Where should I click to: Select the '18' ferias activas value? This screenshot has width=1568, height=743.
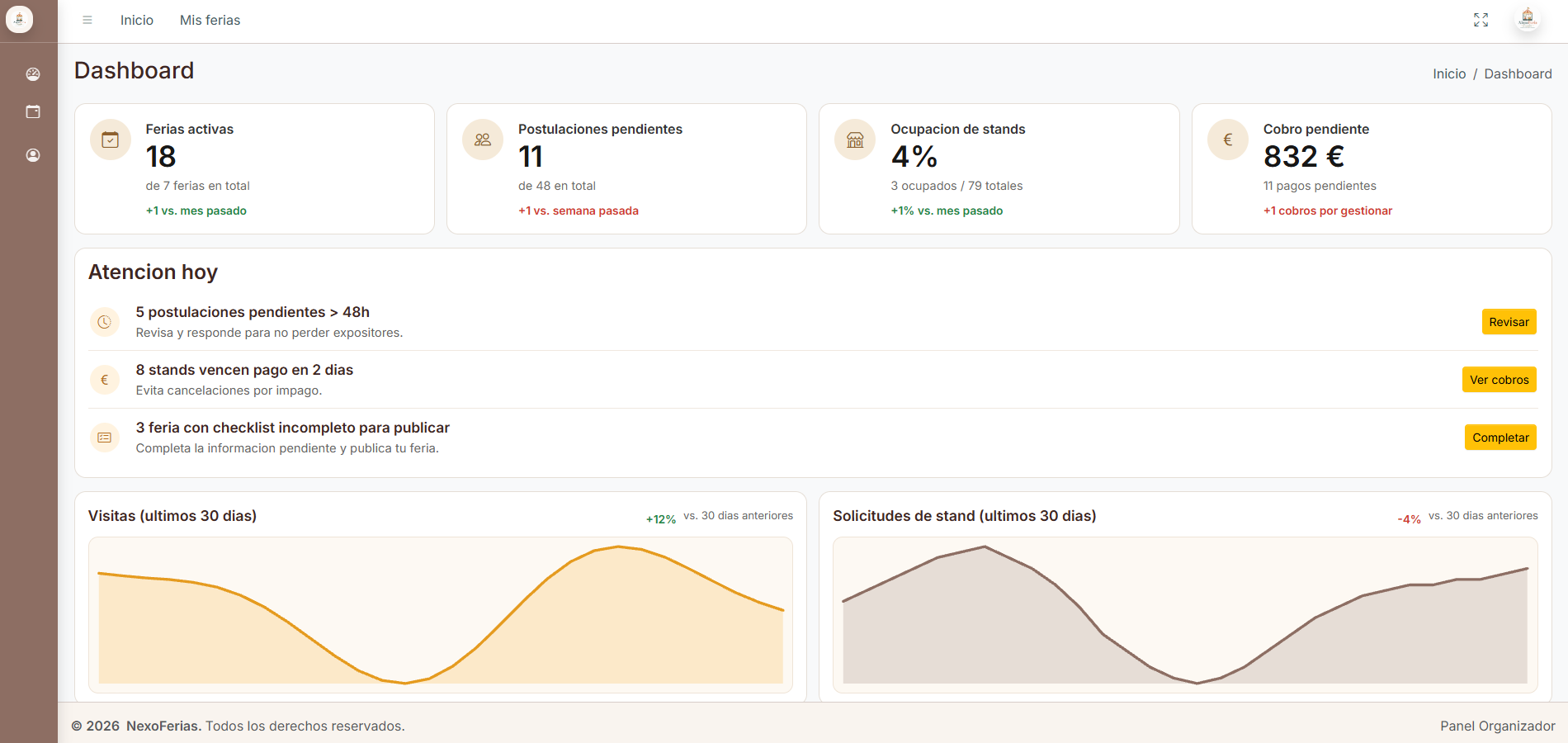[x=161, y=156]
